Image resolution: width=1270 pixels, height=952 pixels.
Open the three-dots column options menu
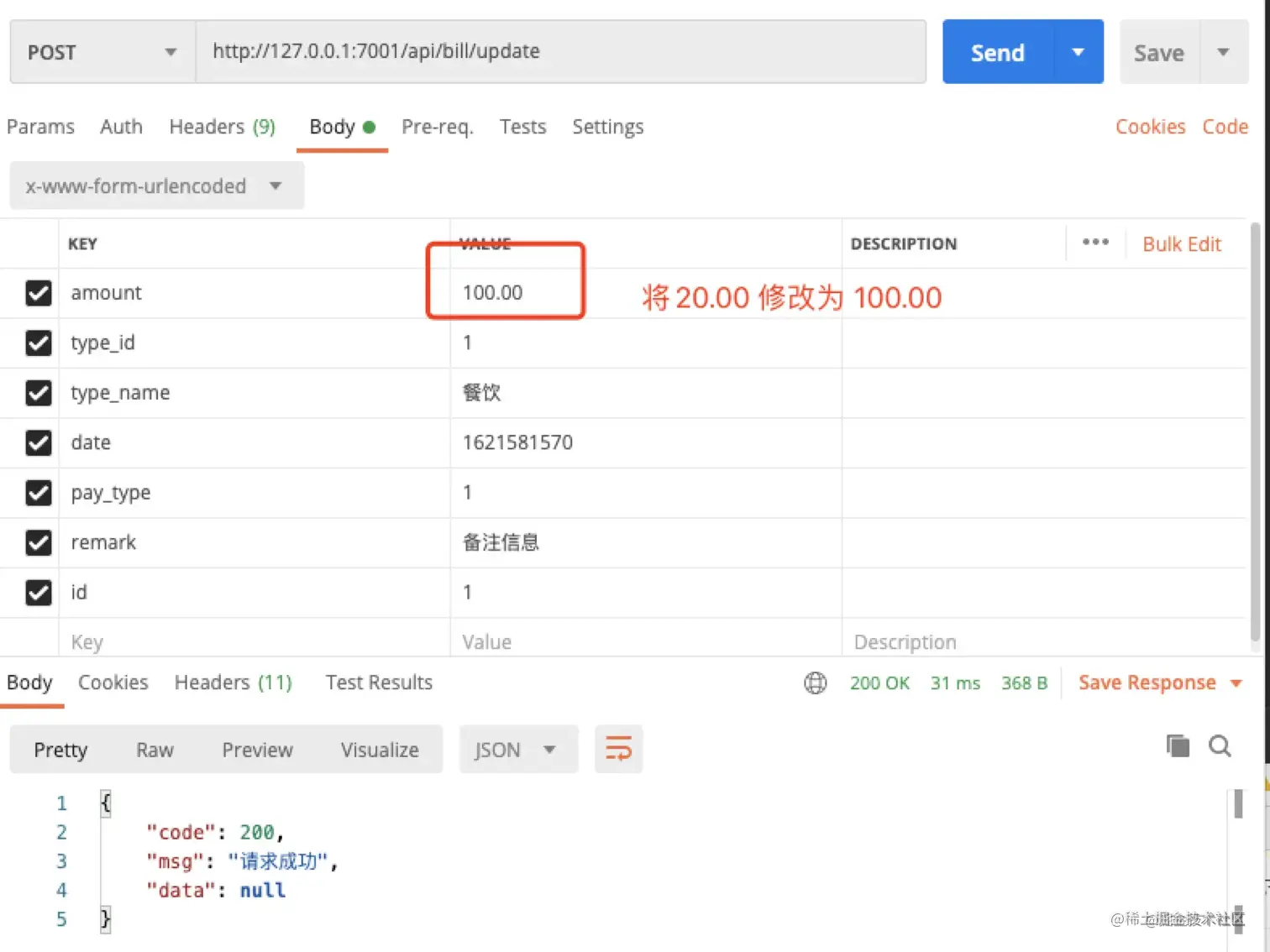pos(1095,243)
